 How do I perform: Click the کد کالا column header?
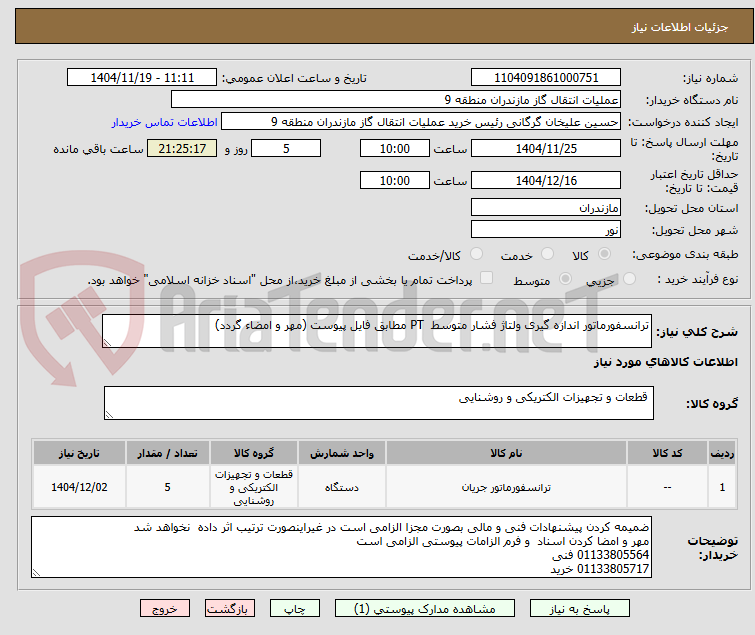[667, 453]
